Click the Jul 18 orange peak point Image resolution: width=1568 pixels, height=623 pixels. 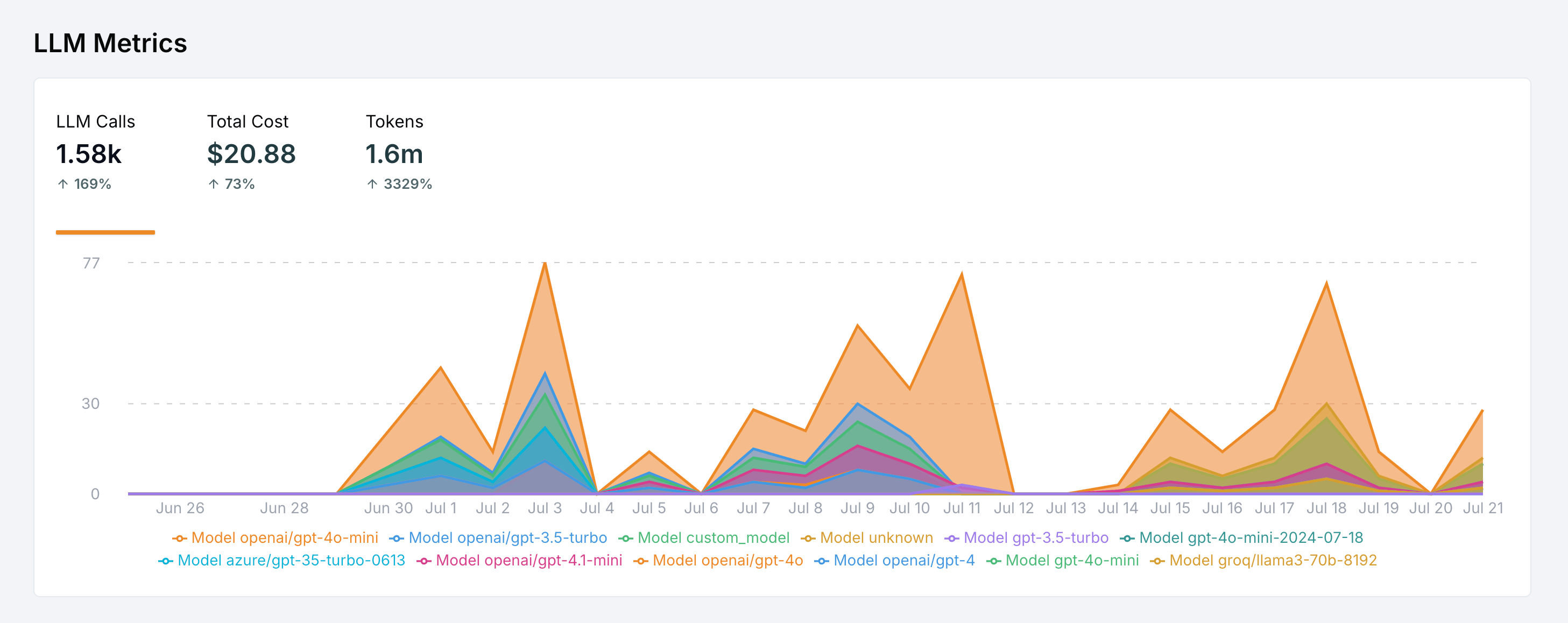coord(1326,283)
